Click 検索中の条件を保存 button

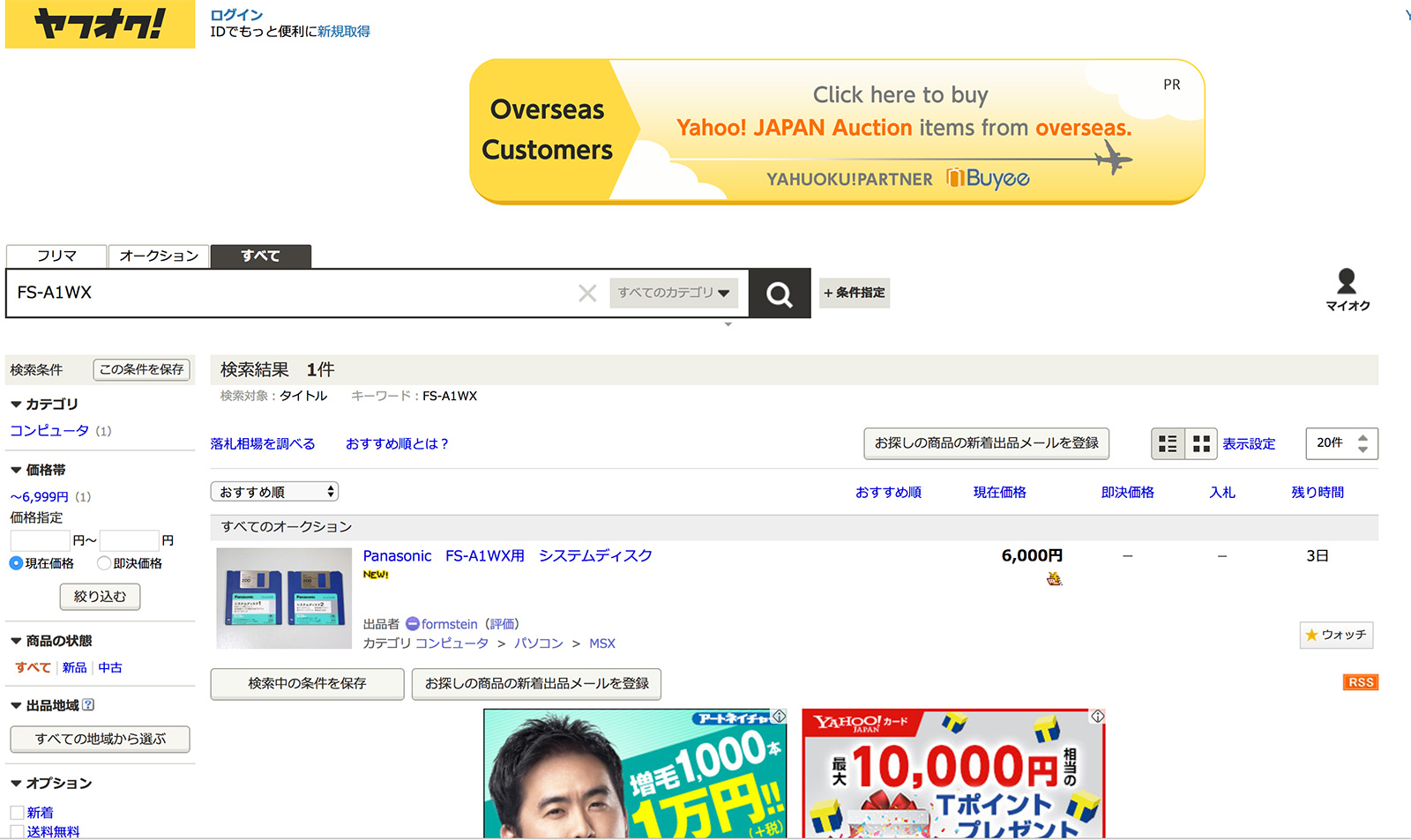pos(307,684)
